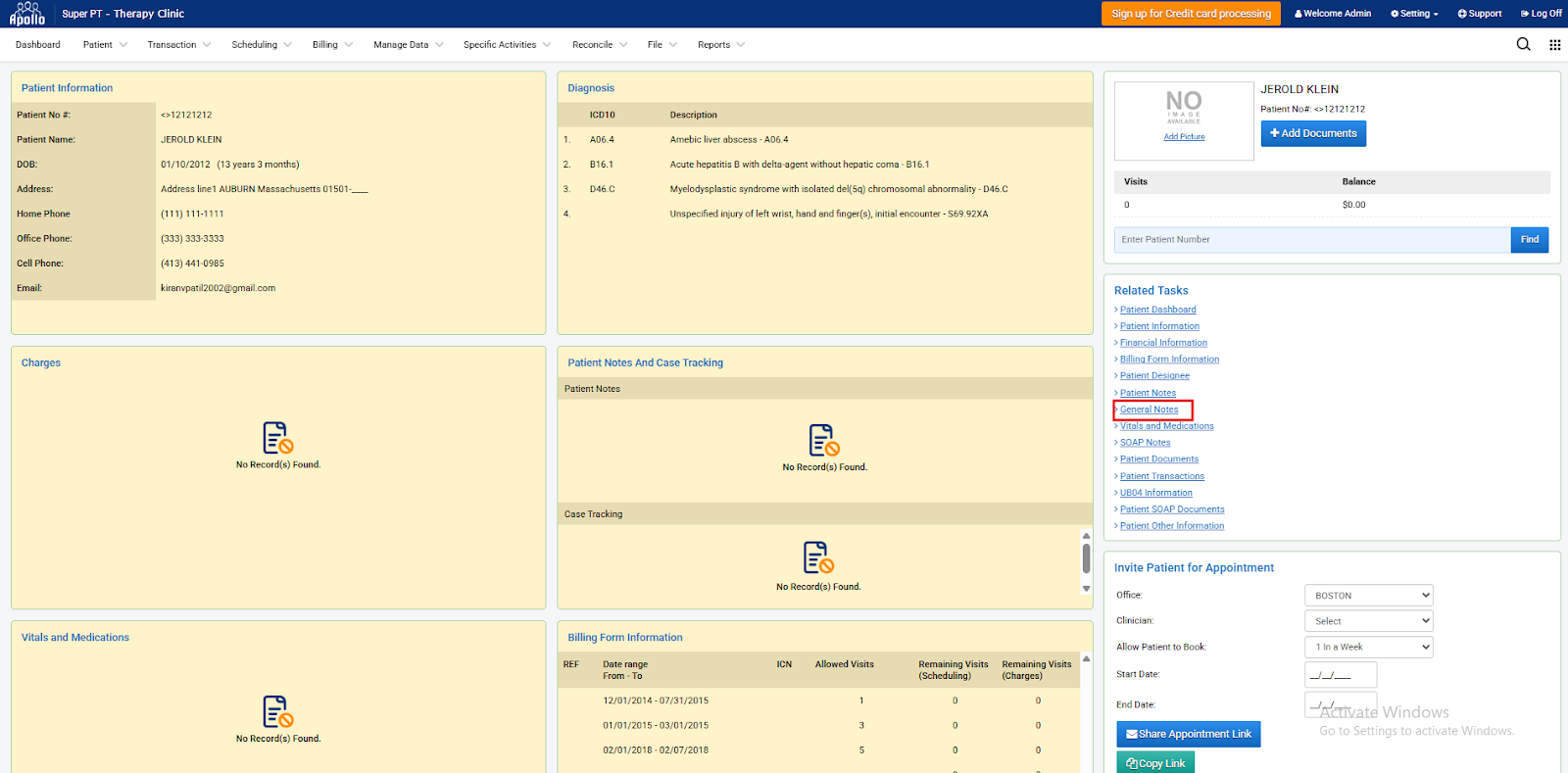
Task: Open the search magnifier icon
Action: coord(1523,44)
